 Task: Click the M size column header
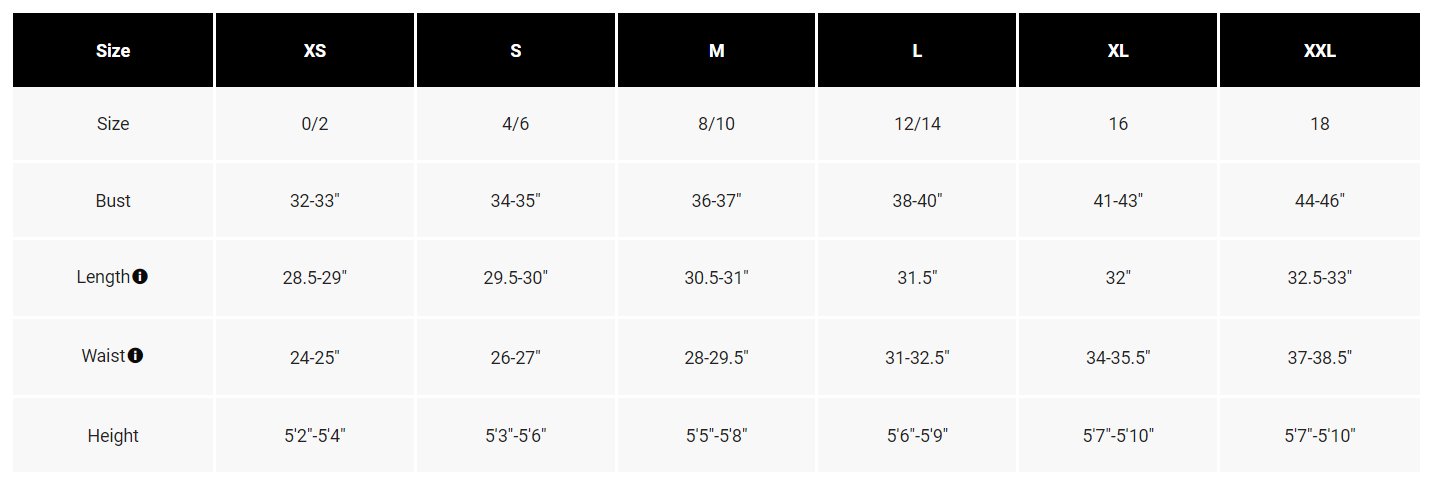[717, 51]
